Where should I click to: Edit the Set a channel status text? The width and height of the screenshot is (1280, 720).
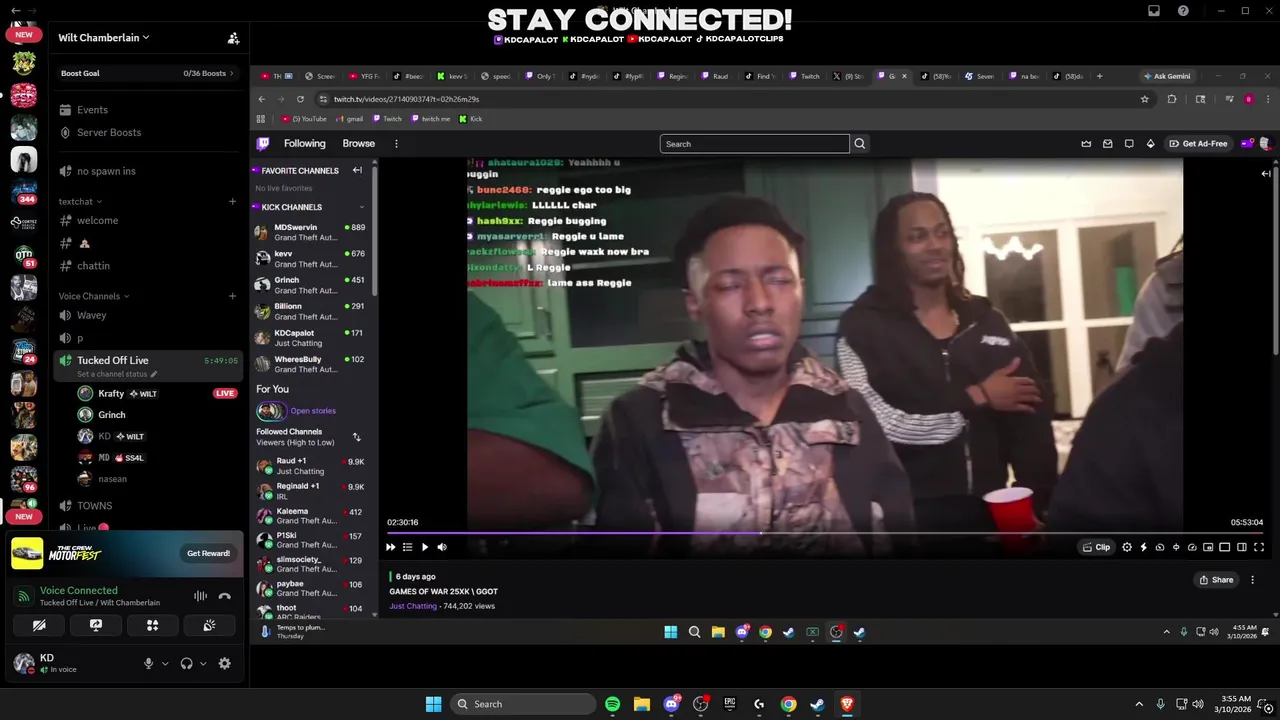(x=118, y=374)
